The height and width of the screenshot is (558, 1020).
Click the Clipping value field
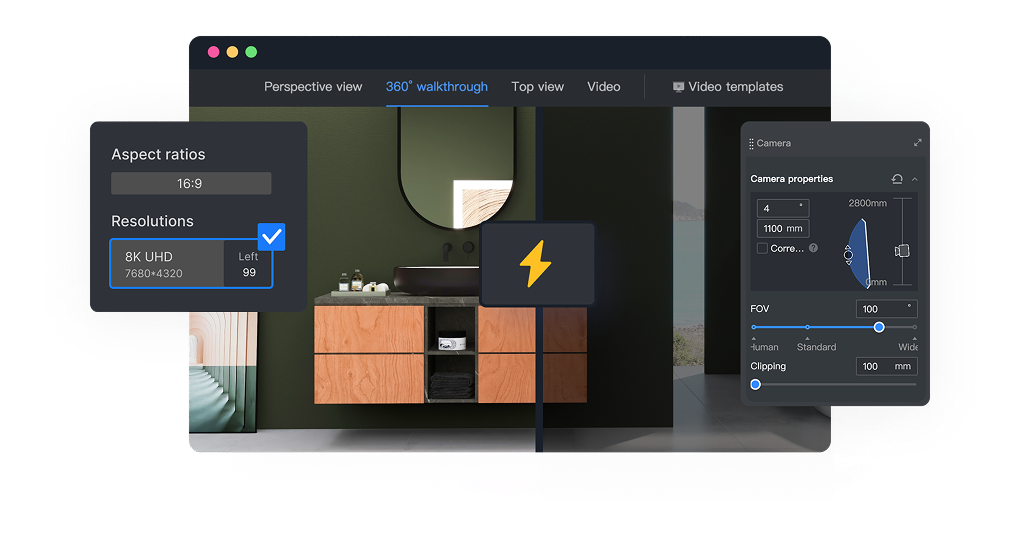coord(886,366)
